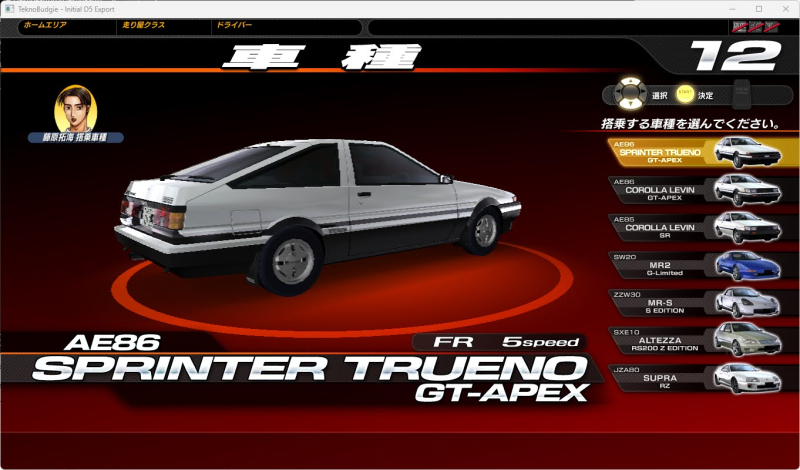Click the silver MR-S car thumbnail
This screenshot has width=800, height=470.
[x=747, y=303]
